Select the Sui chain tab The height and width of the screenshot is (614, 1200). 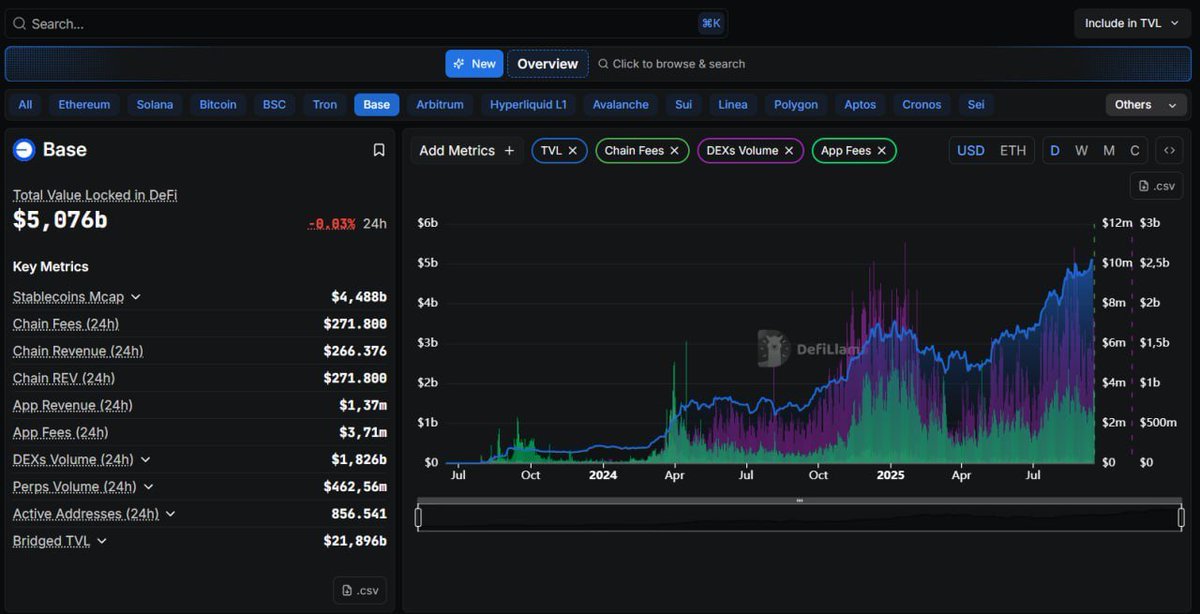[x=683, y=104]
